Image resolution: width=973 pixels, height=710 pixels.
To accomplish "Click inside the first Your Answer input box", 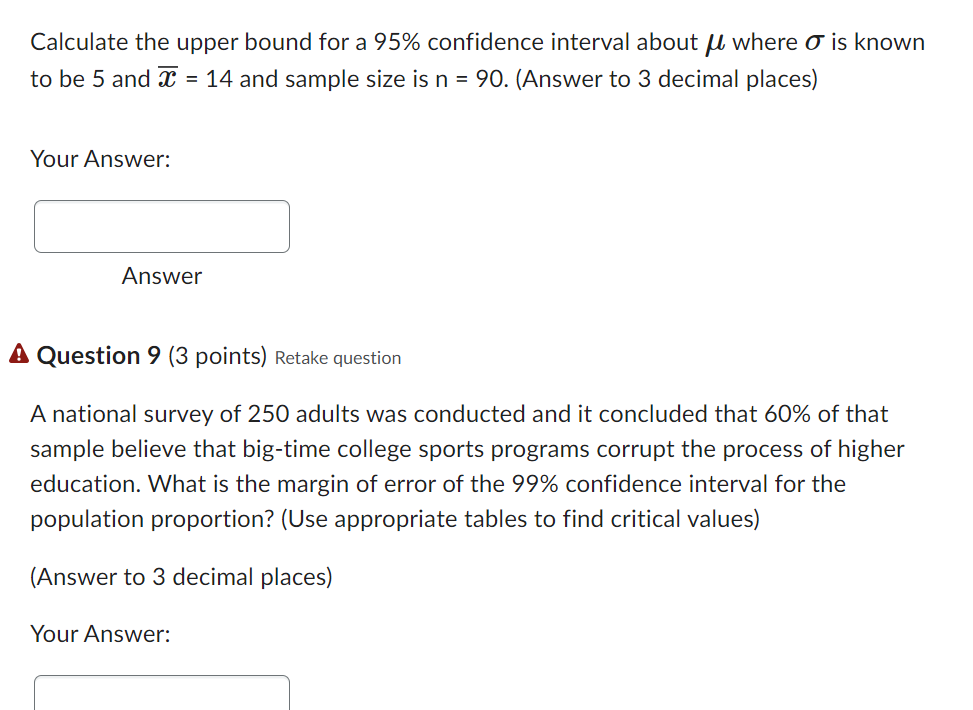I will pos(161,226).
